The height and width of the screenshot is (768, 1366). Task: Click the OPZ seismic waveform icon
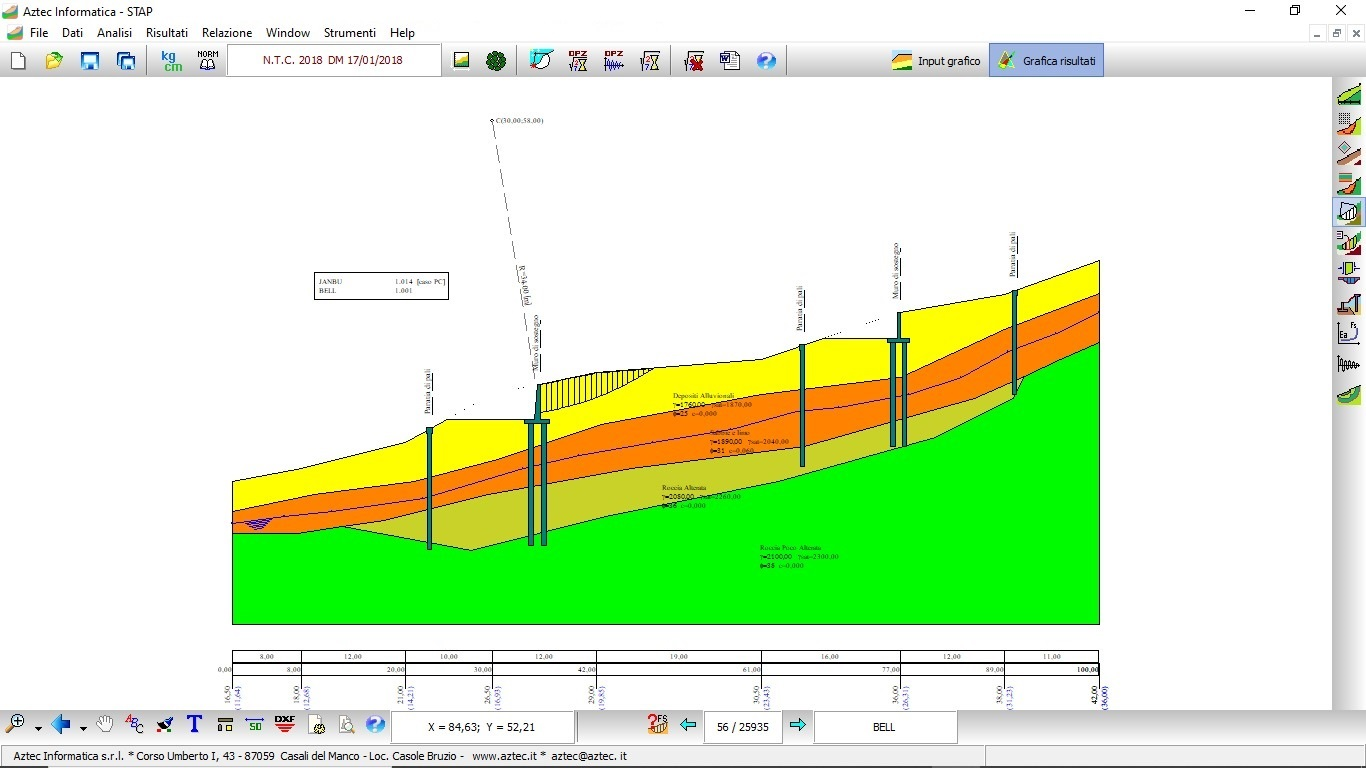(x=614, y=61)
